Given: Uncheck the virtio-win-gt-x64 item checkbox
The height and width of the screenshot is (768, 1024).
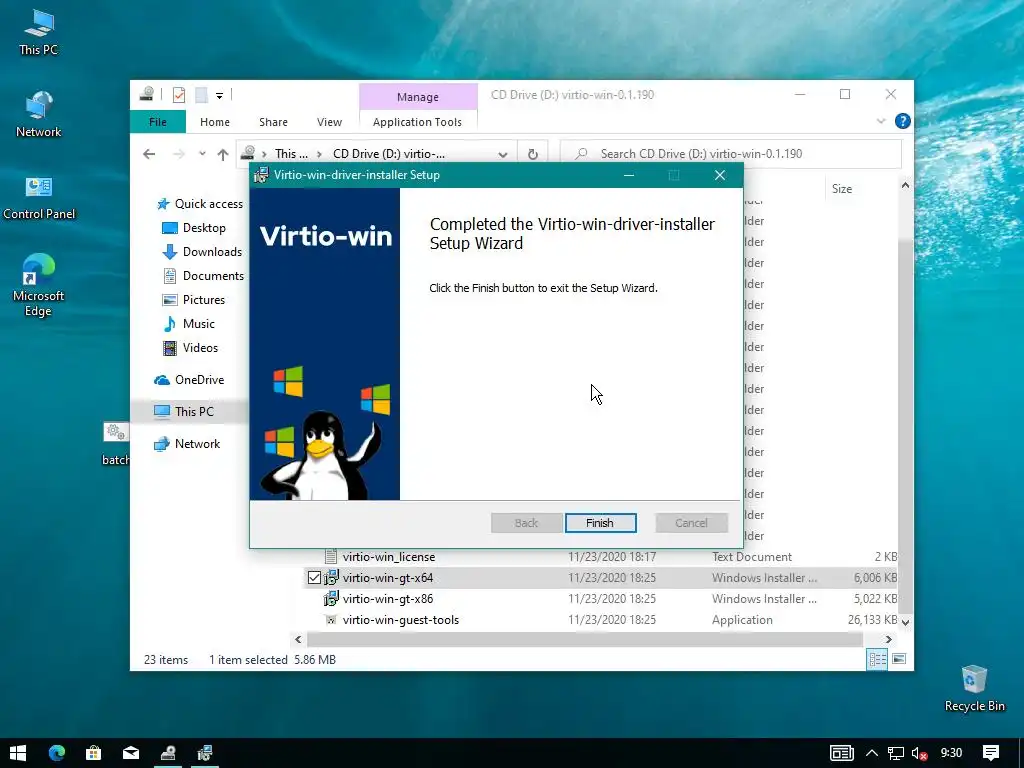Looking at the screenshot, I should 314,578.
